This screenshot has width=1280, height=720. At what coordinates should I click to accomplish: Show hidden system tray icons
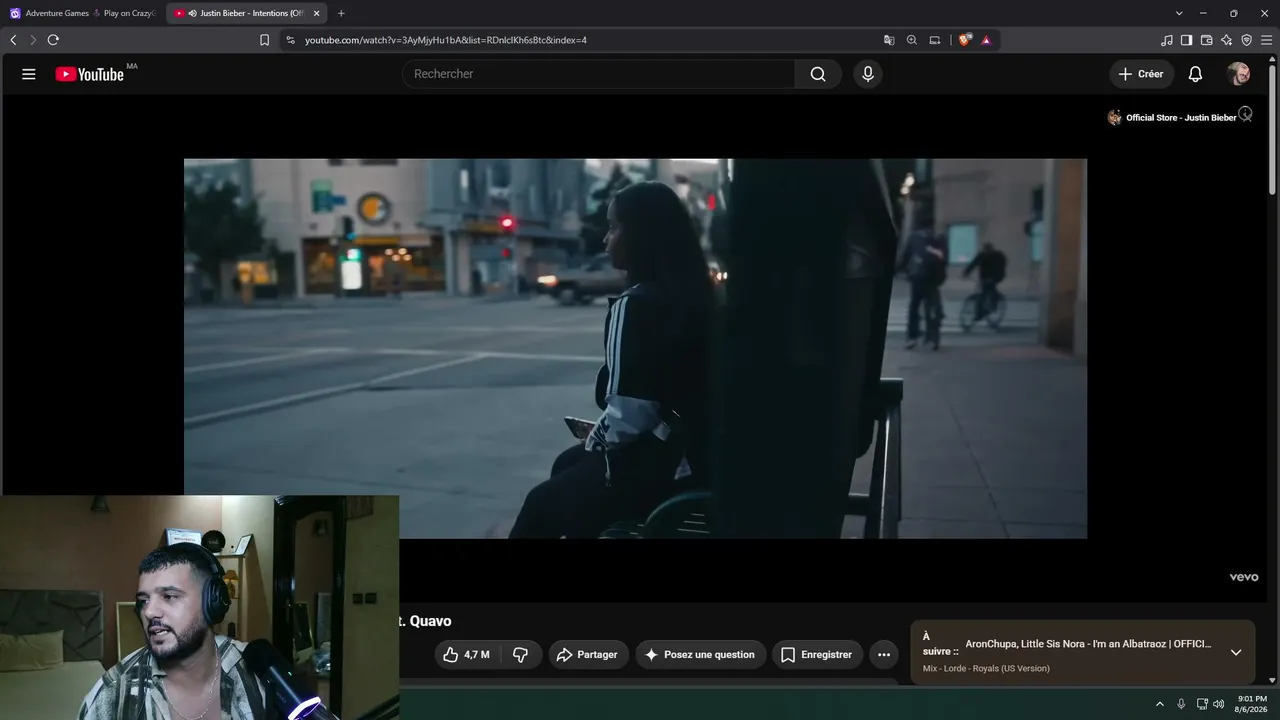1160,704
